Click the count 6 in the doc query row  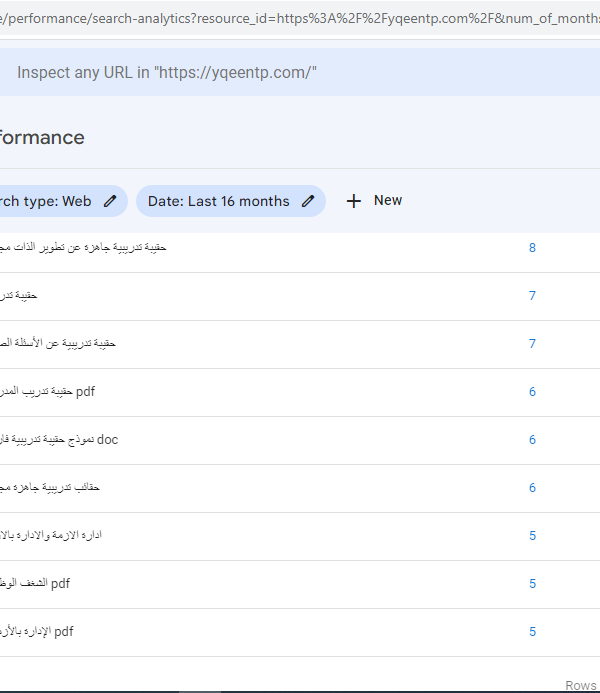[532, 440]
